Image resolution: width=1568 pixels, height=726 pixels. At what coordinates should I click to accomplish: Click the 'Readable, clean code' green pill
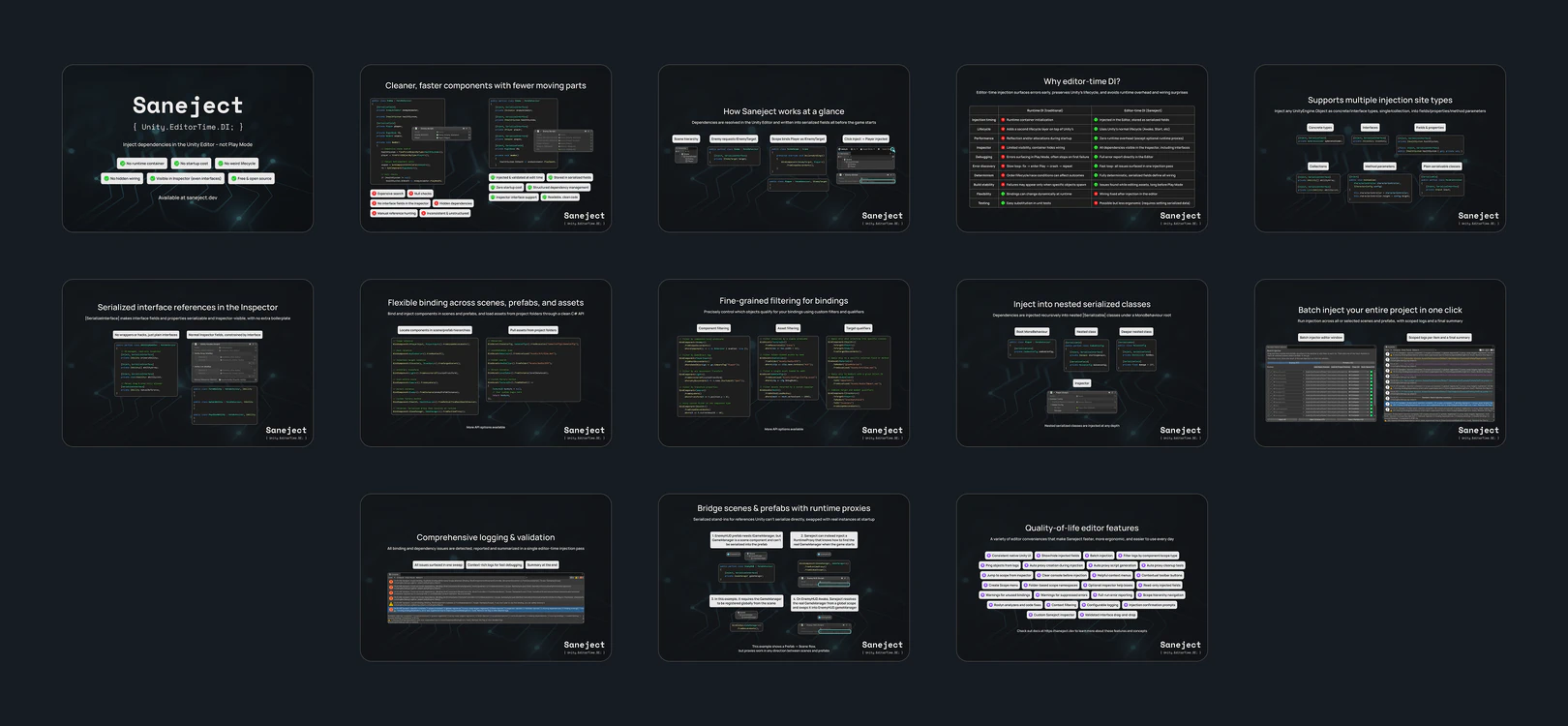(559, 197)
